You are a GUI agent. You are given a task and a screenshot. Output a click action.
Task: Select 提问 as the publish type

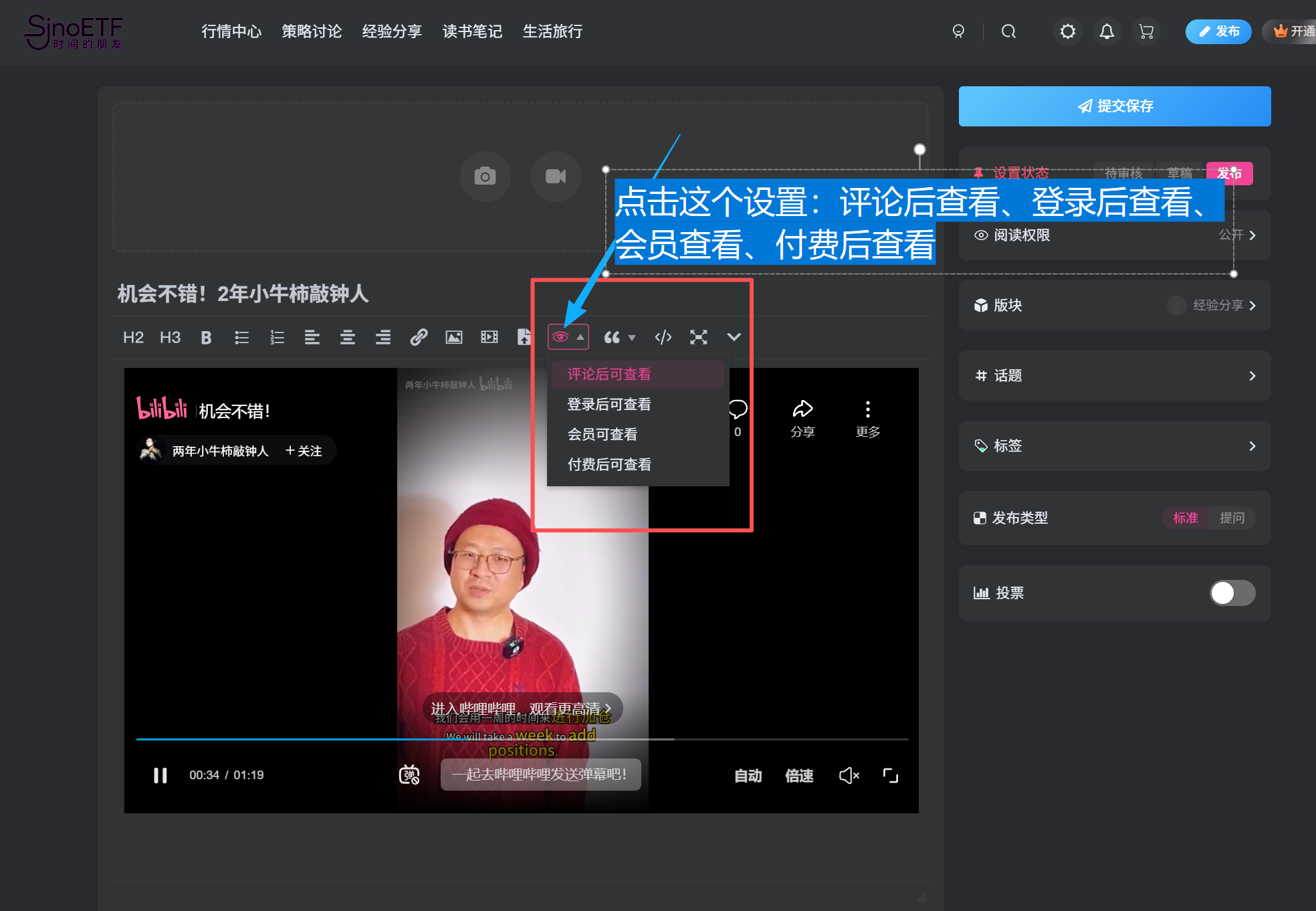[x=1232, y=518]
